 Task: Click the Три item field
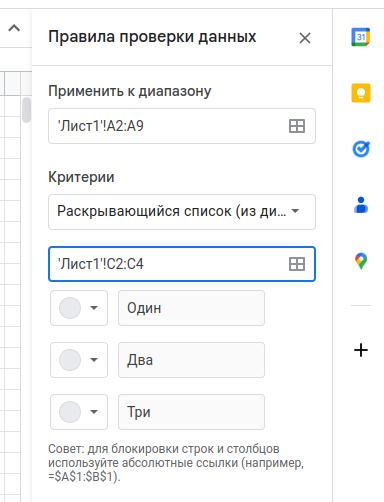(191, 412)
